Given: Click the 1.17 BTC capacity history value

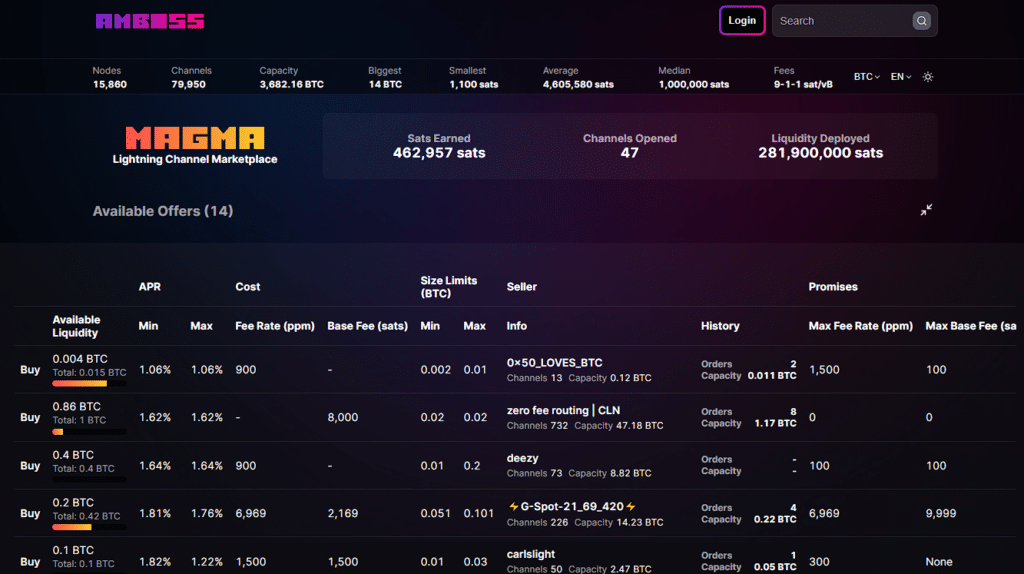Looking at the screenshot, I should tap(775, 423).
